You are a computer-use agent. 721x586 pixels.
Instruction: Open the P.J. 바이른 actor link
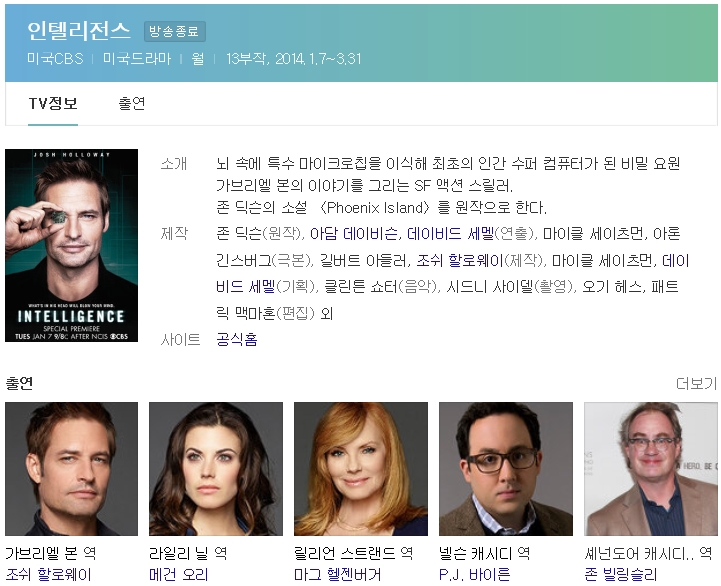point(475,575)
